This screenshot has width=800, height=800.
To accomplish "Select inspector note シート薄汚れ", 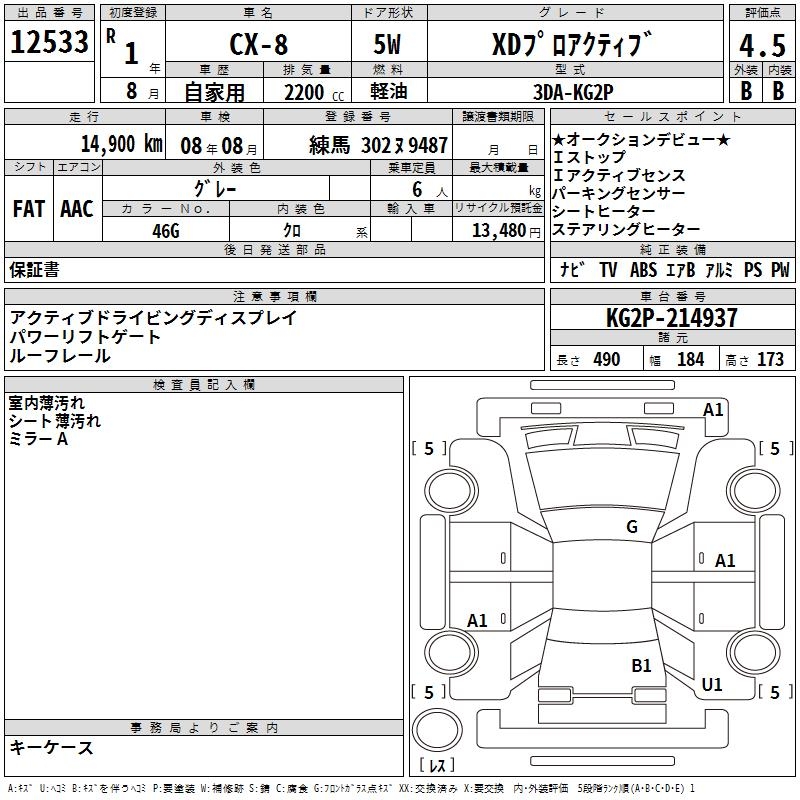I will (55, 421).
